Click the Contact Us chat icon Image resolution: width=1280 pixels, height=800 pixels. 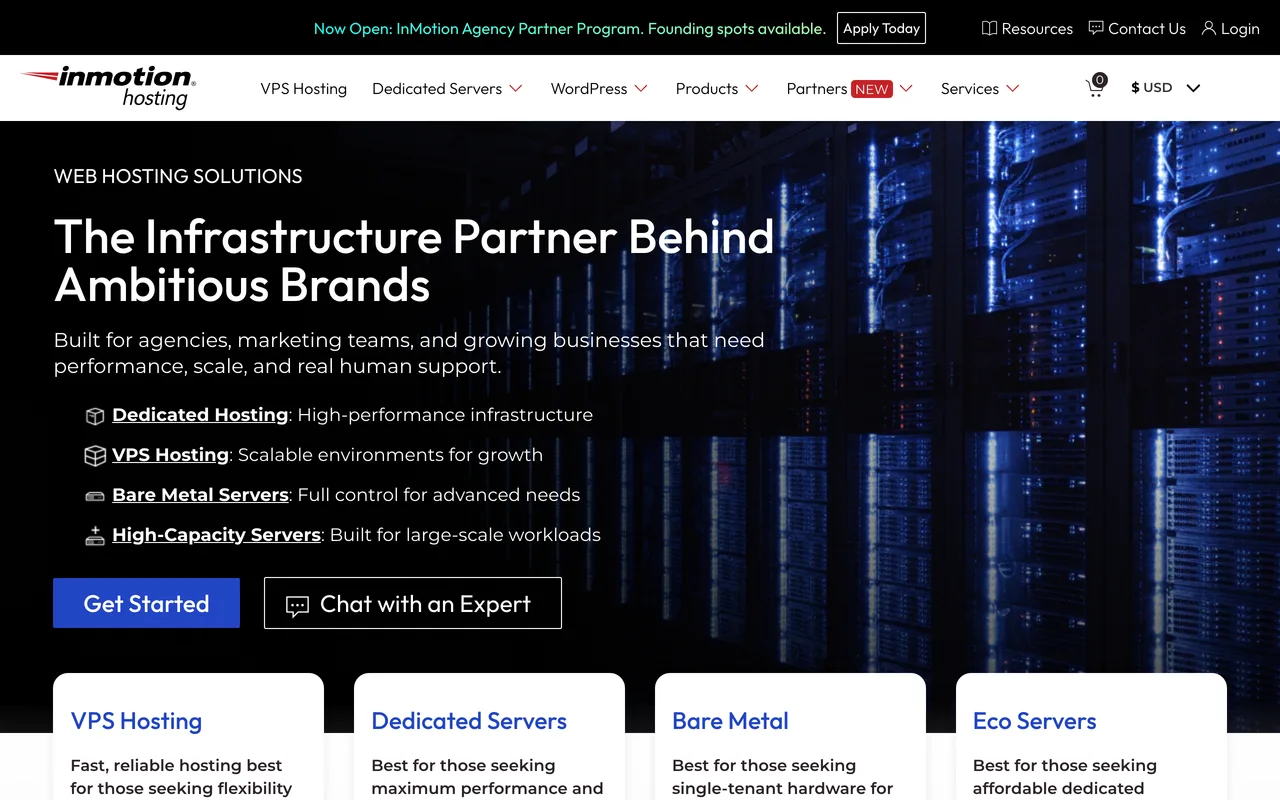[1096, 28]
